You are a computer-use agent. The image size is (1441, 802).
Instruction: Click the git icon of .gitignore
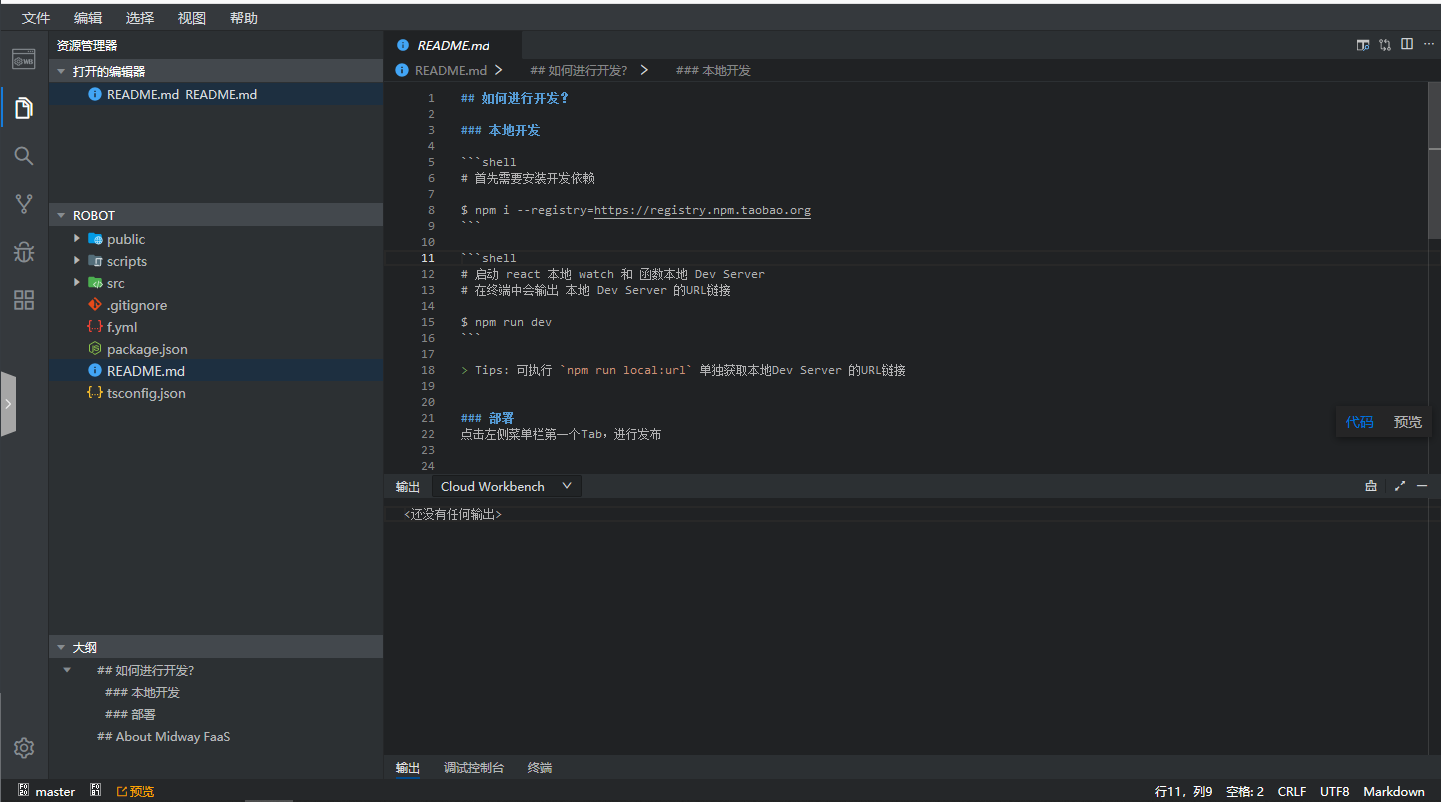(x=95, y=305)
